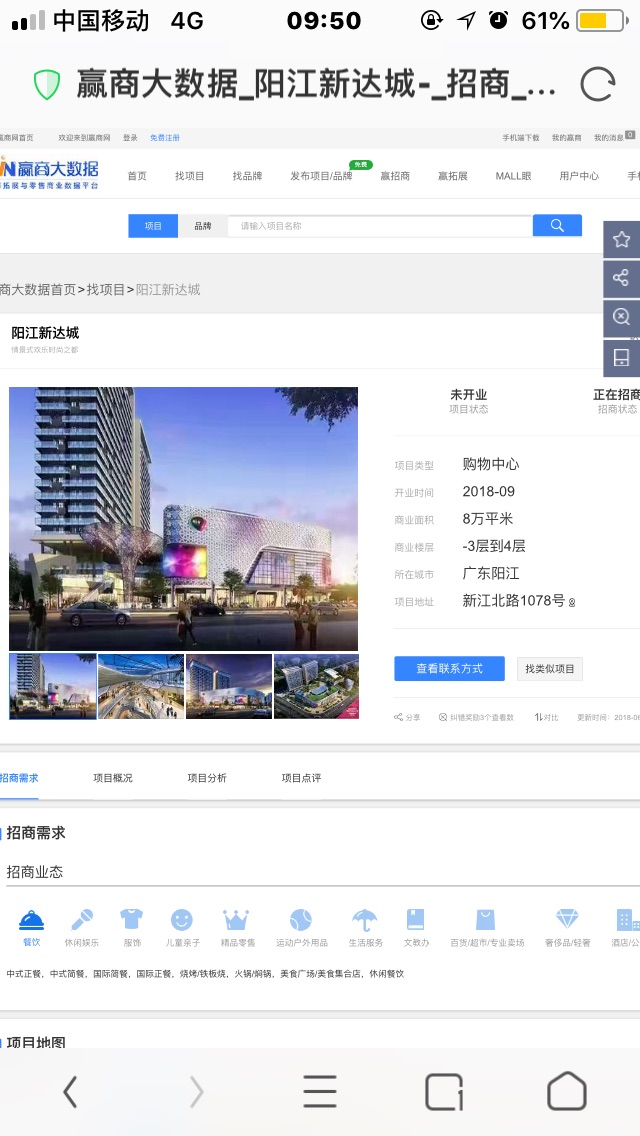
Task: Open the 赢招商 nav menu item
Action: point(395,176)
